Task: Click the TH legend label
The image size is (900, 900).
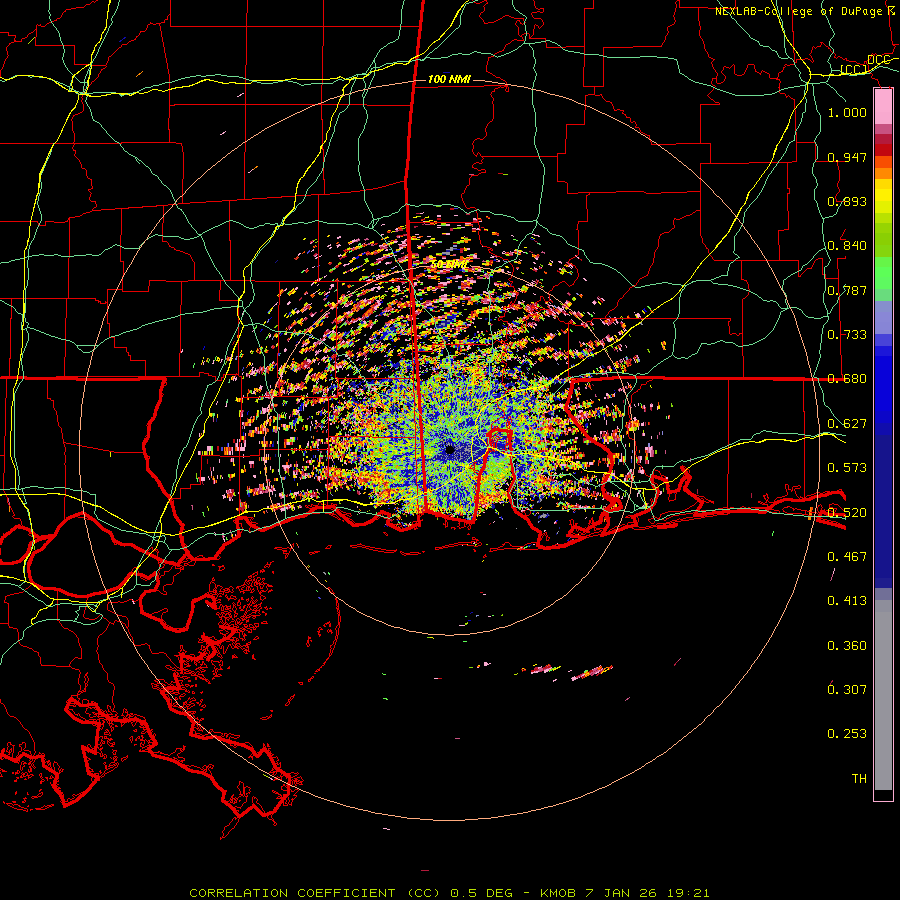Action: tap(859, 779)
